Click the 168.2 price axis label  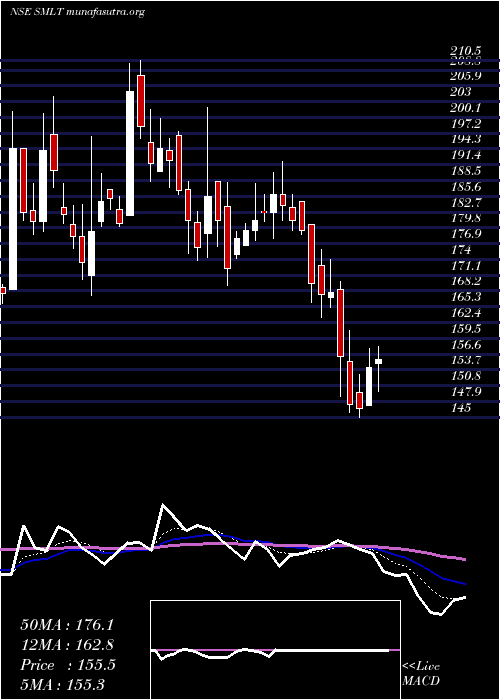click(x=466, y=282)
